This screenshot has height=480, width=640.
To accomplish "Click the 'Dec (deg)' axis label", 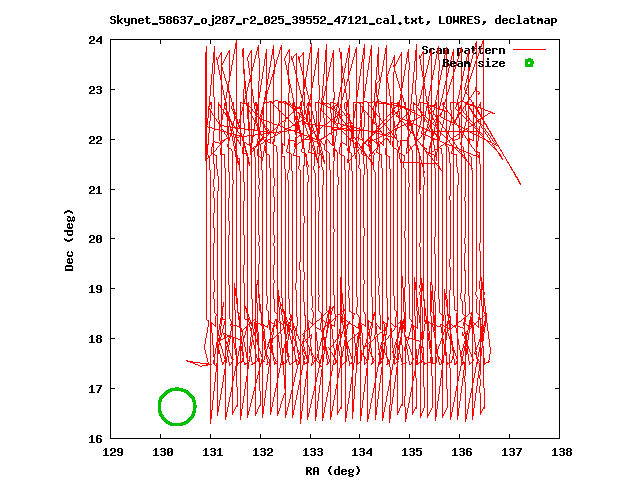I will pos(69,240).
